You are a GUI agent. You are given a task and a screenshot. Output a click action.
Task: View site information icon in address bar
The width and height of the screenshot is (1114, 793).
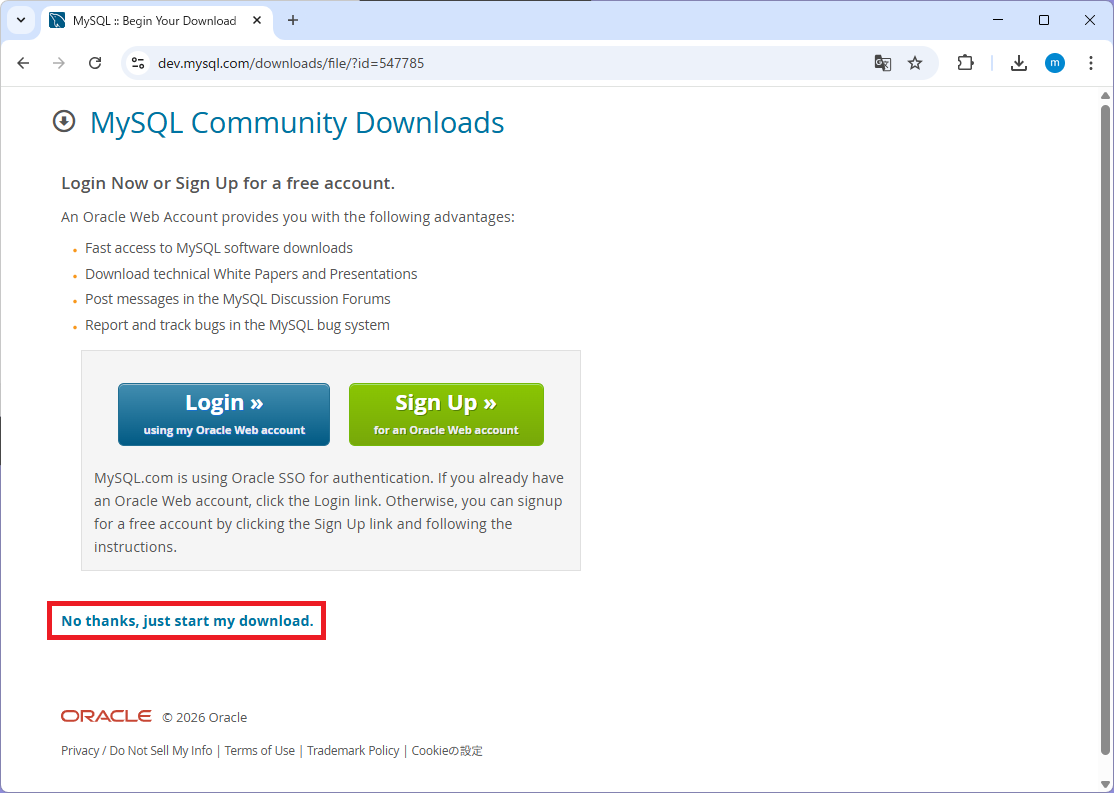point(136,62)
